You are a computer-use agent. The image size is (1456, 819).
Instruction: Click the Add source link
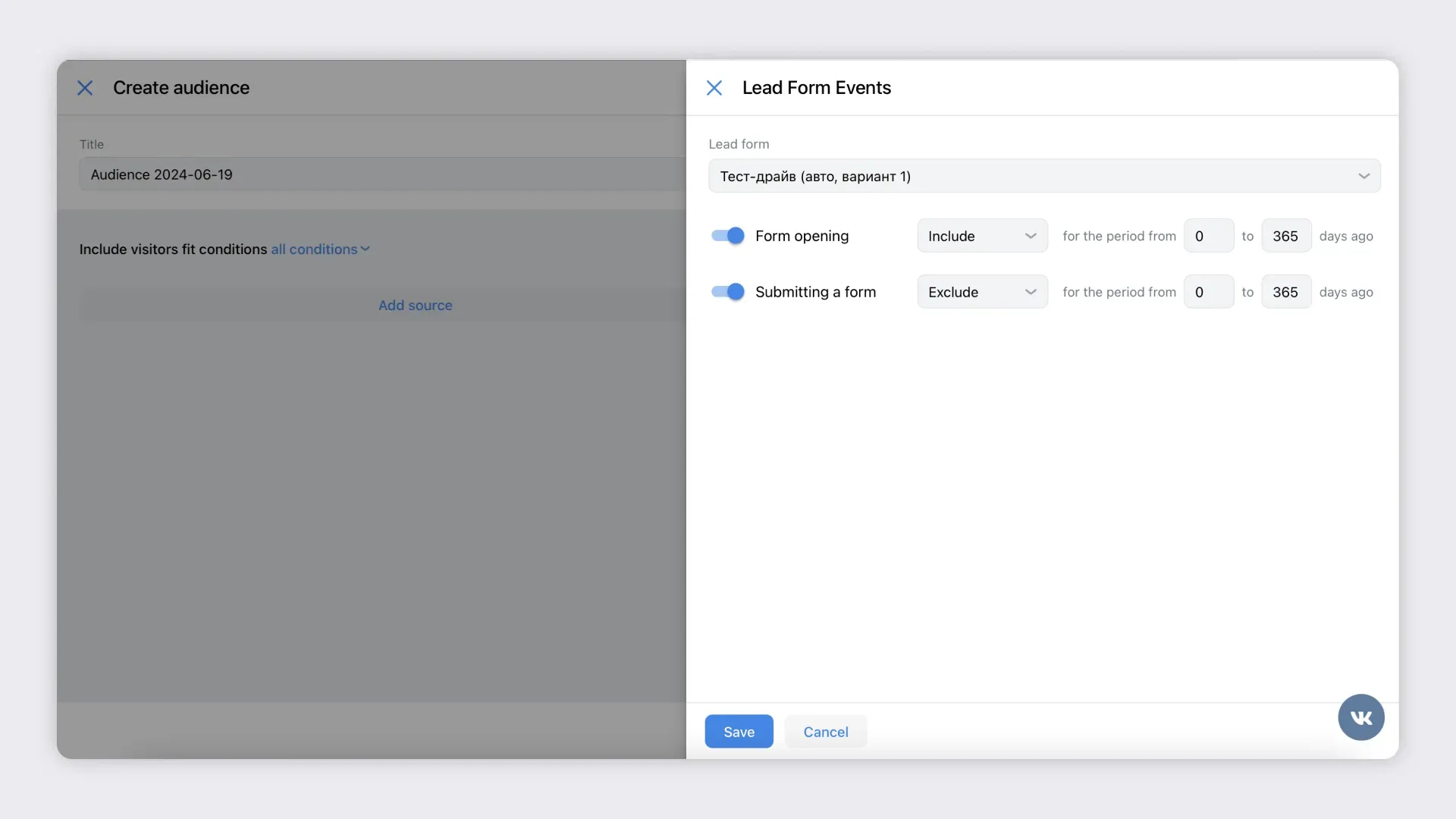[415, 306]
